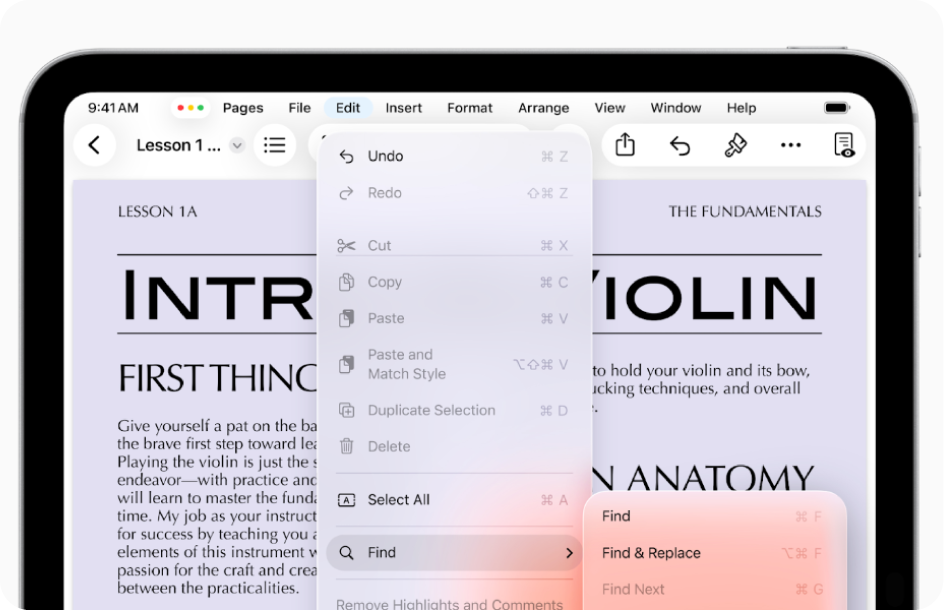
Task: Click the LESSON 1A header text
Action: [157, 212]
